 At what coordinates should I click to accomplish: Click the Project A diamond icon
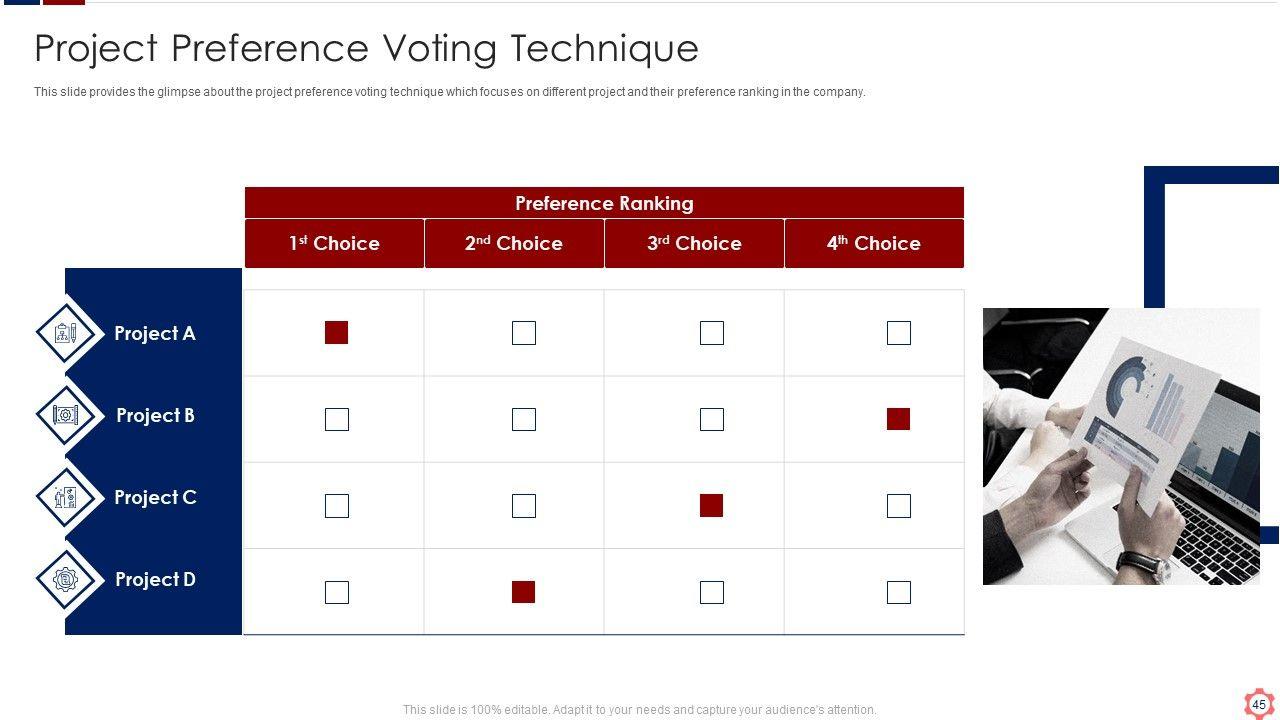click(66, 333)
